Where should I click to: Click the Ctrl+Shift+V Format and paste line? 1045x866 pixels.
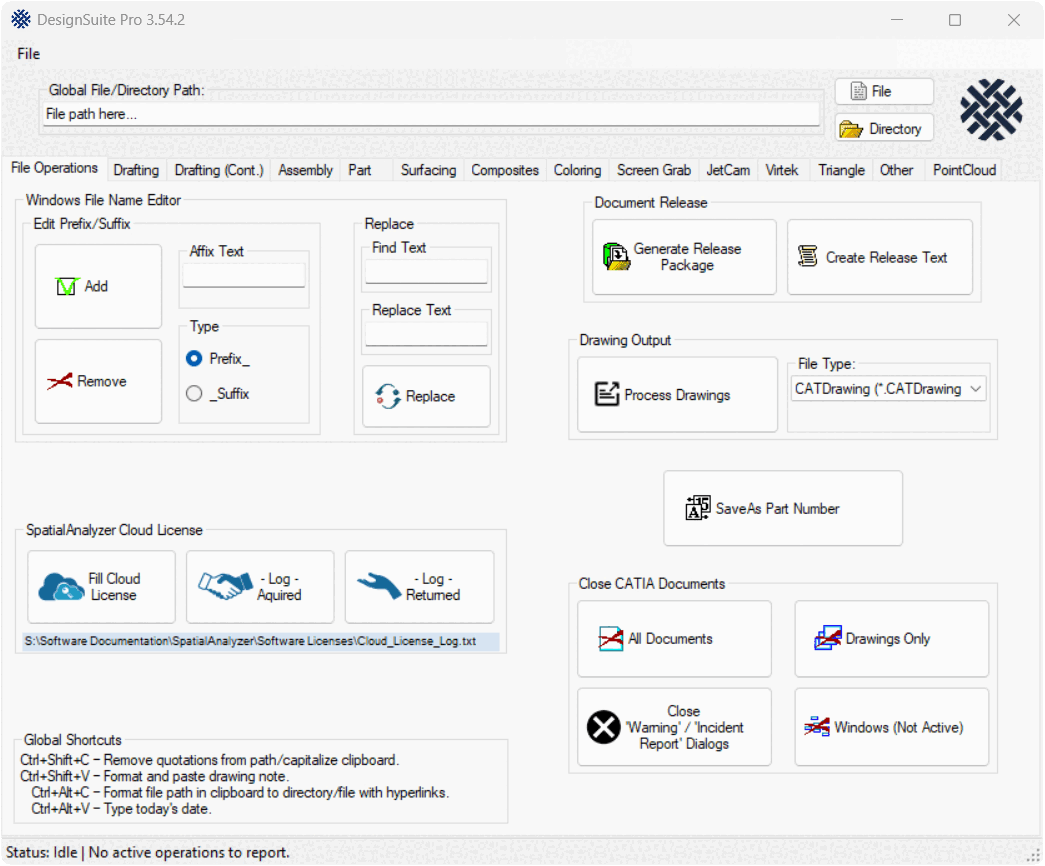click(154, 776)
